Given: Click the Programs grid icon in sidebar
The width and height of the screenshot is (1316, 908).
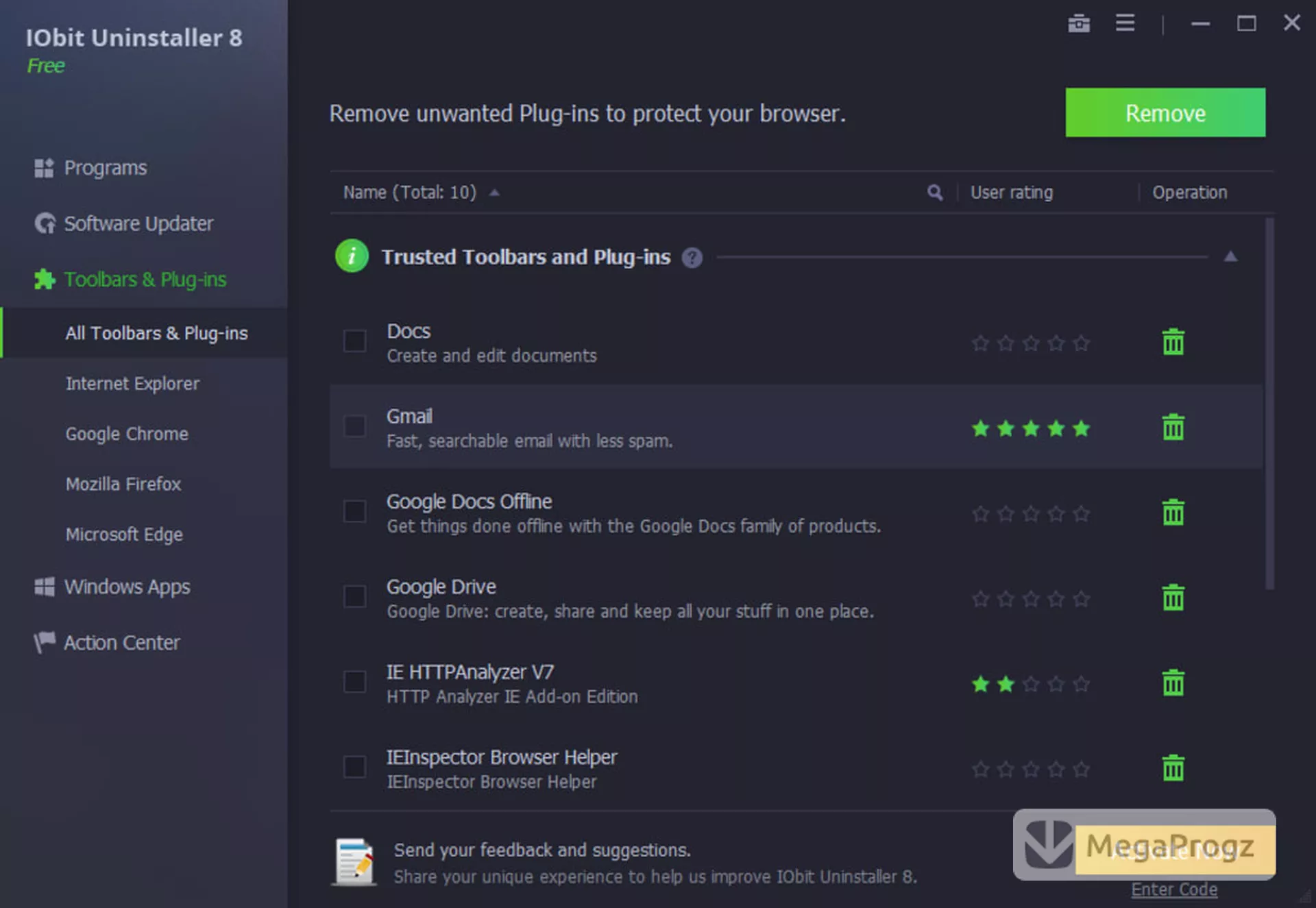Looking at the screenshot, I should click(x=44, y=168).
